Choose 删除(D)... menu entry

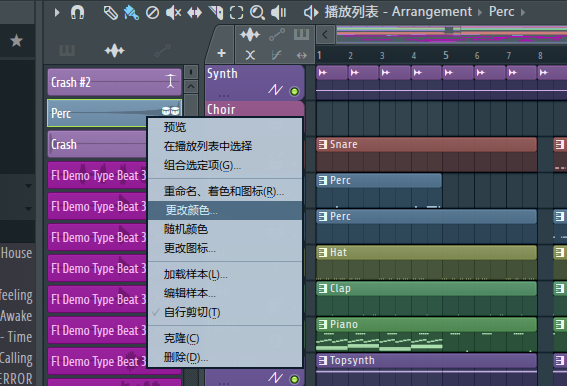click(x=225, y=357)
